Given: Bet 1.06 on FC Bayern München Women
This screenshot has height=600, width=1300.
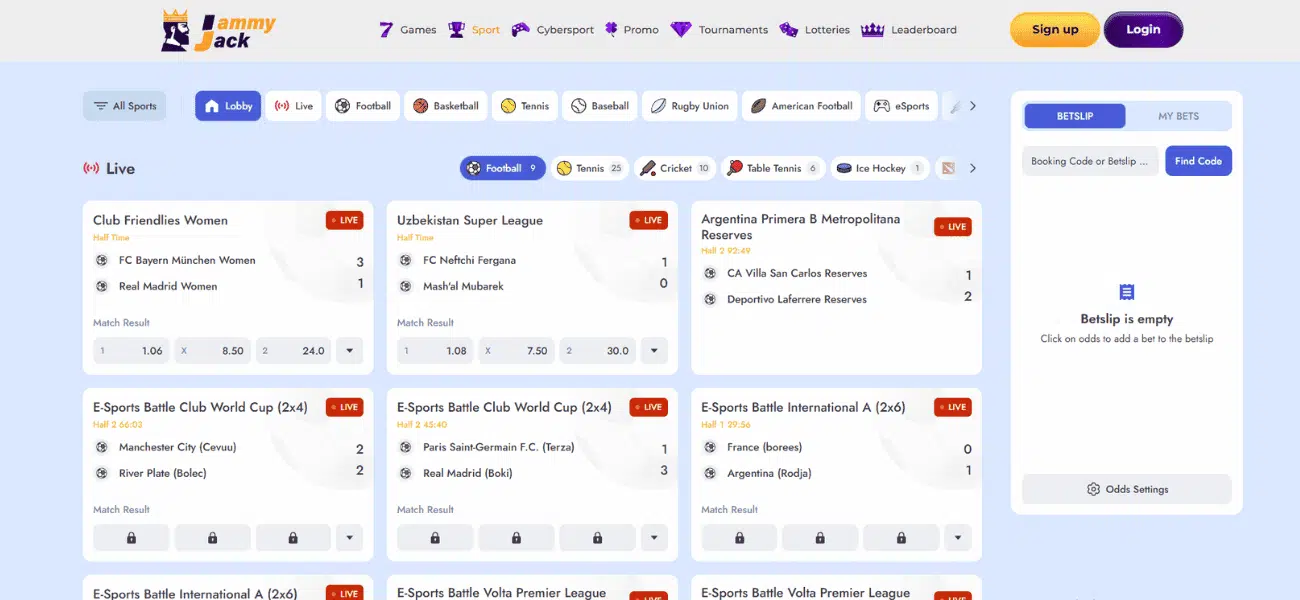Looking at the screenshot, I should pyautogui.click(x=132, y=351).
